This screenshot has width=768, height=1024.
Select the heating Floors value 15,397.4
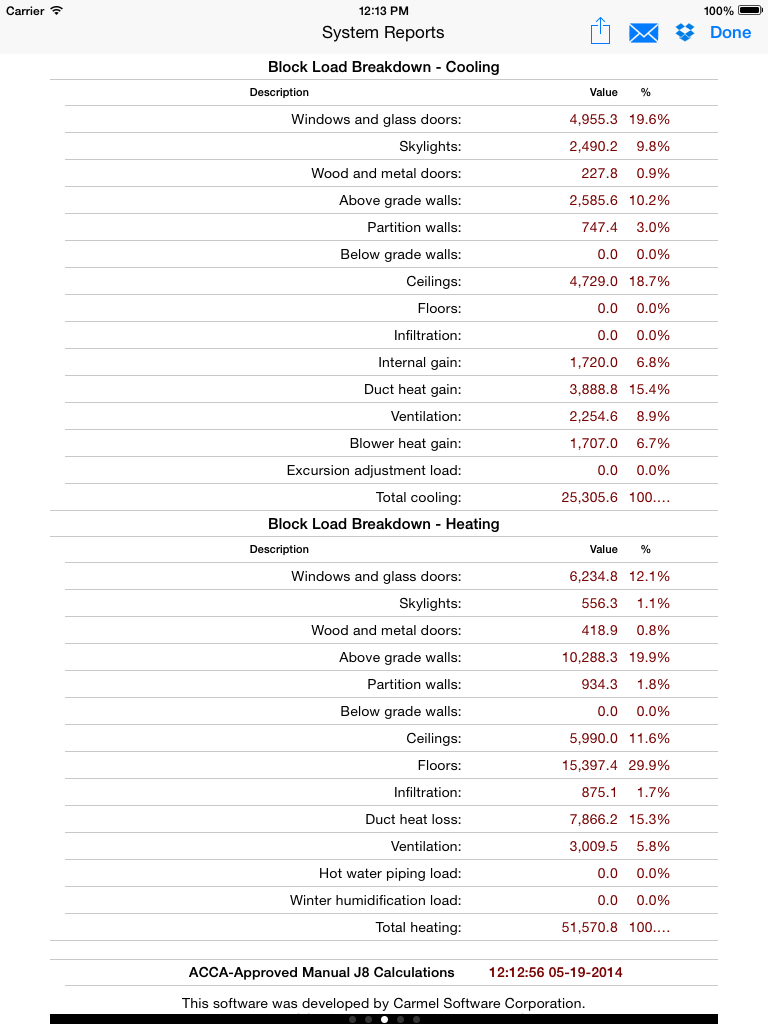pos(589,765)
